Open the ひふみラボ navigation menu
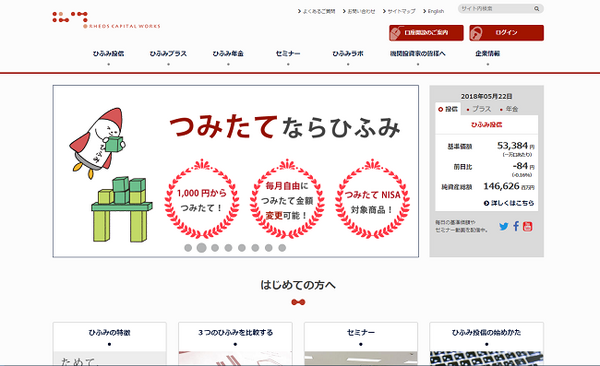Viewport: 600px width, 366px height. (348, 54)
